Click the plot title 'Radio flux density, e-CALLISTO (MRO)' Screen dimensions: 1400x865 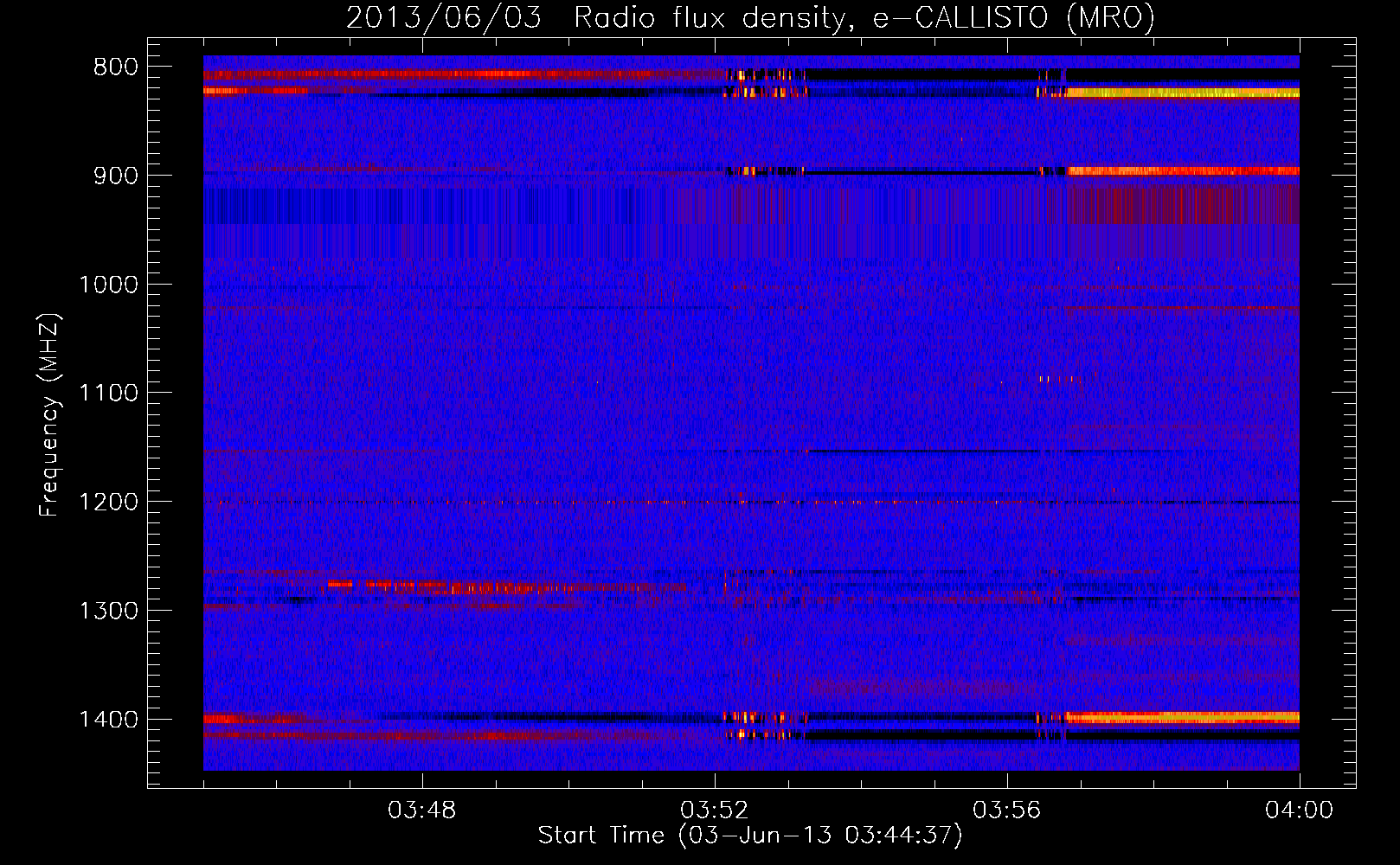(x=864, y=17)
